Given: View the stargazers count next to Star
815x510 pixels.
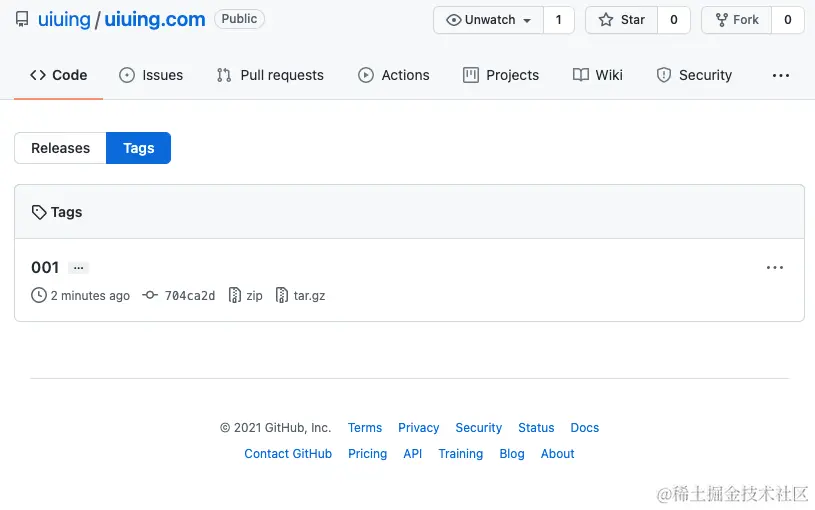Looking at the screenshot, I should click(x=674, y=20).
